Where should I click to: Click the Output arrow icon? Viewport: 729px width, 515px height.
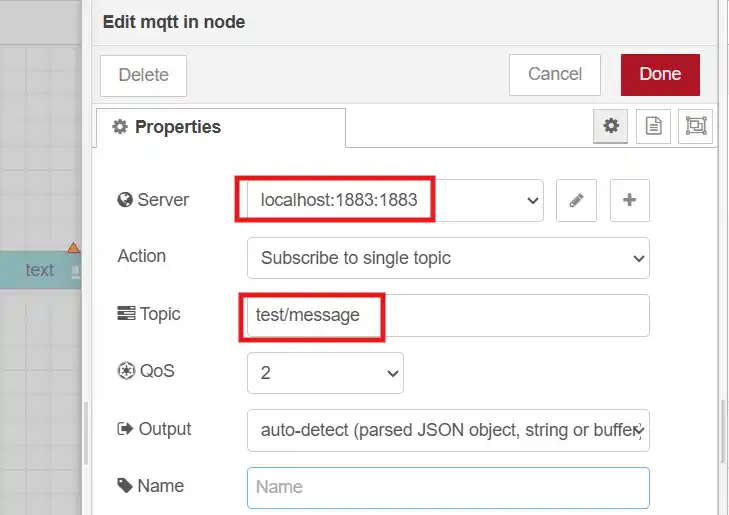pos(125,429)
